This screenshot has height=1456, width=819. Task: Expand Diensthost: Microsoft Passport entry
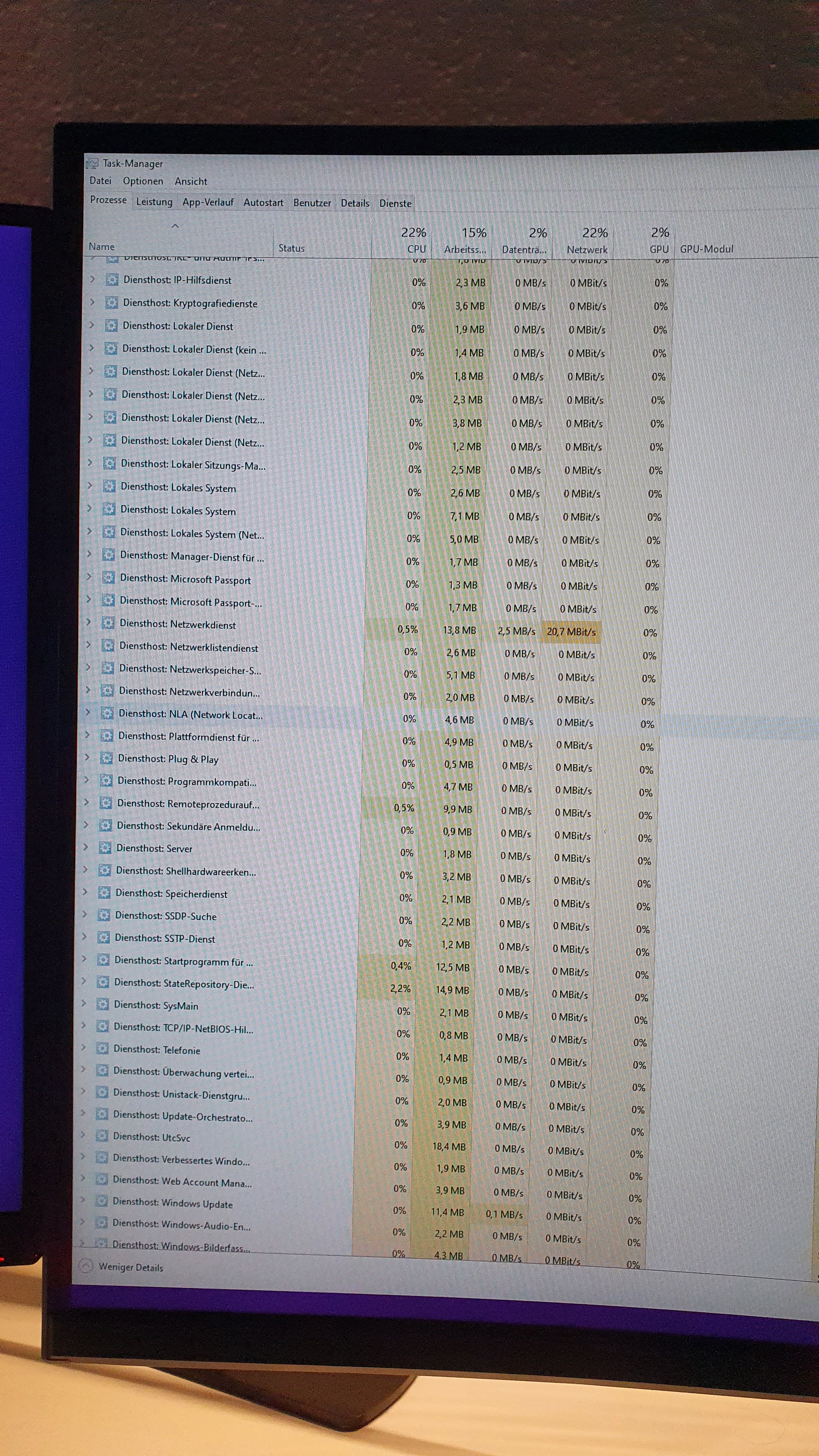[89, 577]
